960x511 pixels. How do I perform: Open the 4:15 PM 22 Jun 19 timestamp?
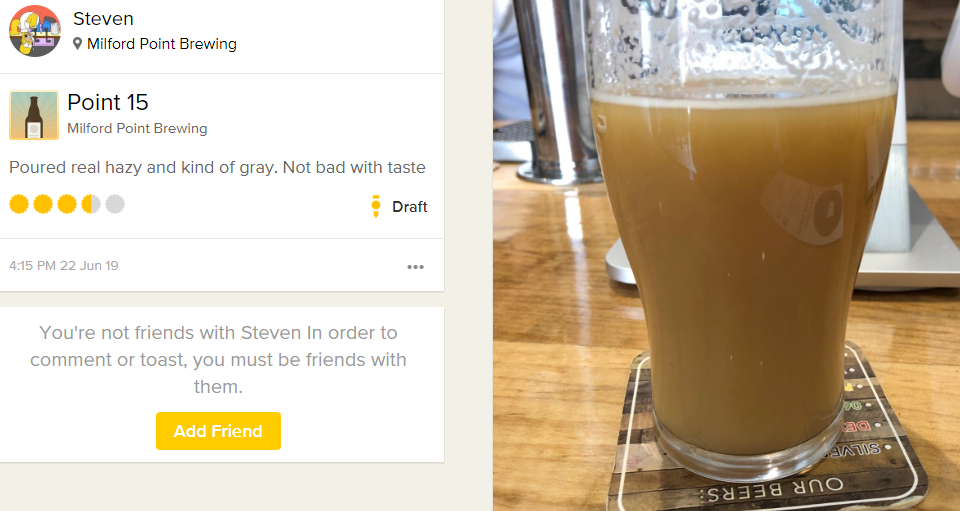[64, 266]
